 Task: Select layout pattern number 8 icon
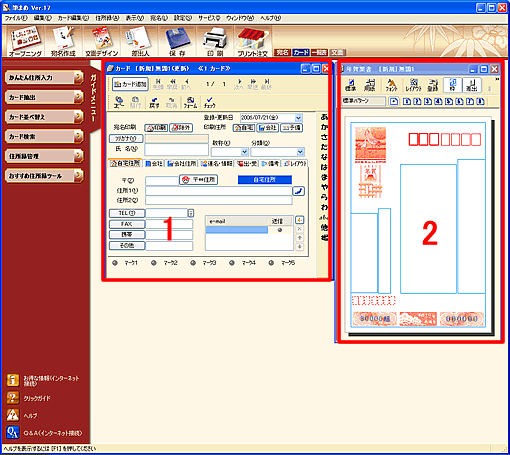(x=480, y=101)
